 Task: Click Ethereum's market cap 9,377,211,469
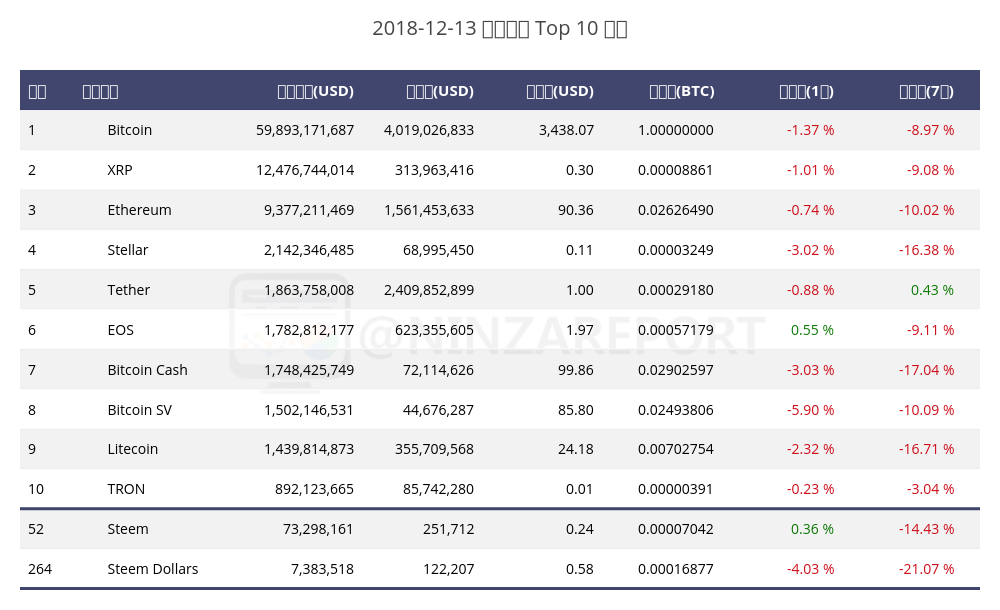point(309,210)
